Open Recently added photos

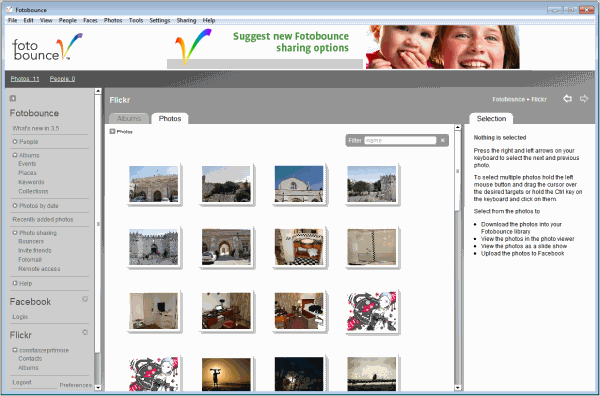click(x=43, y=220)
